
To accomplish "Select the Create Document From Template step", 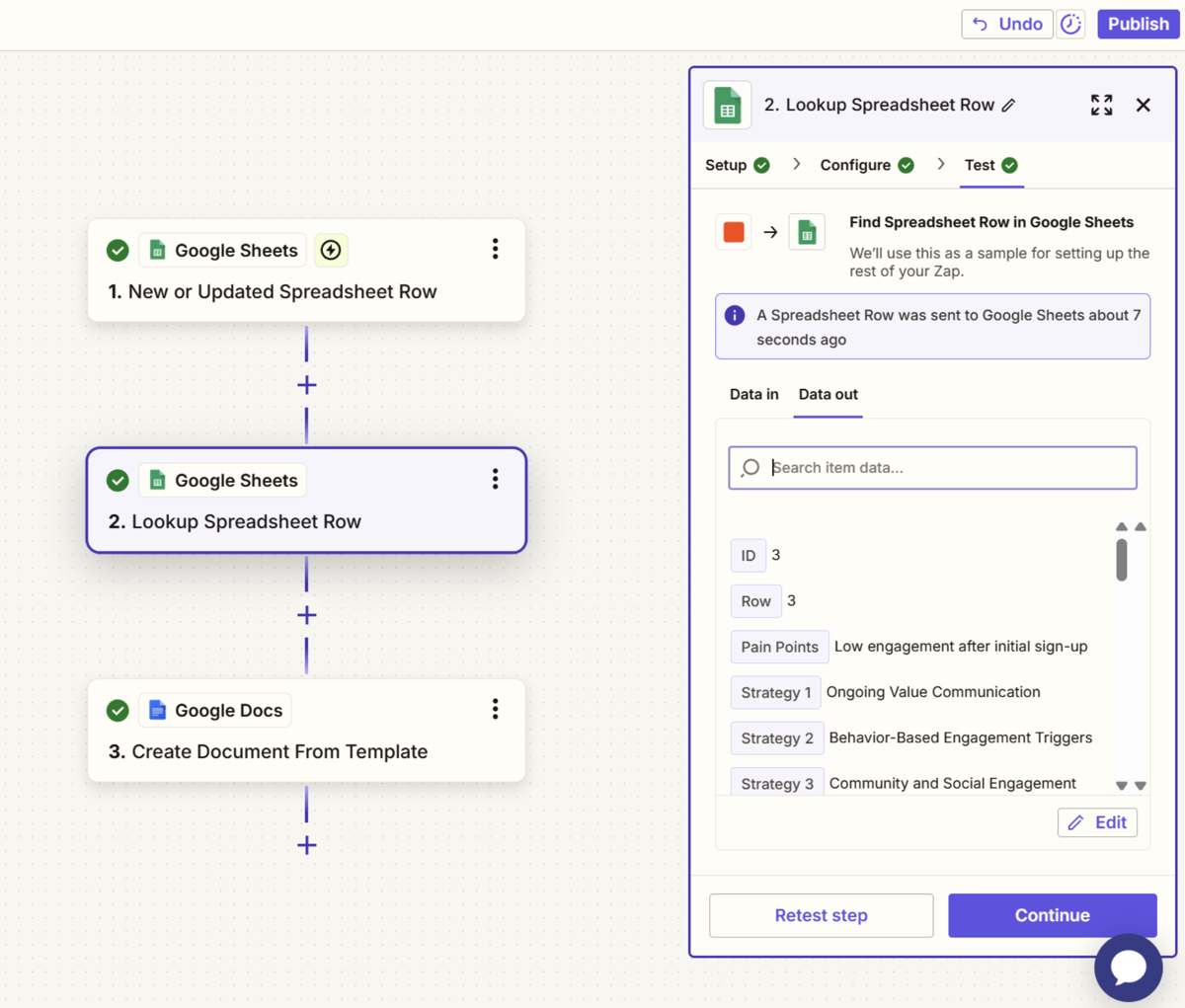I will coord(306,731).
